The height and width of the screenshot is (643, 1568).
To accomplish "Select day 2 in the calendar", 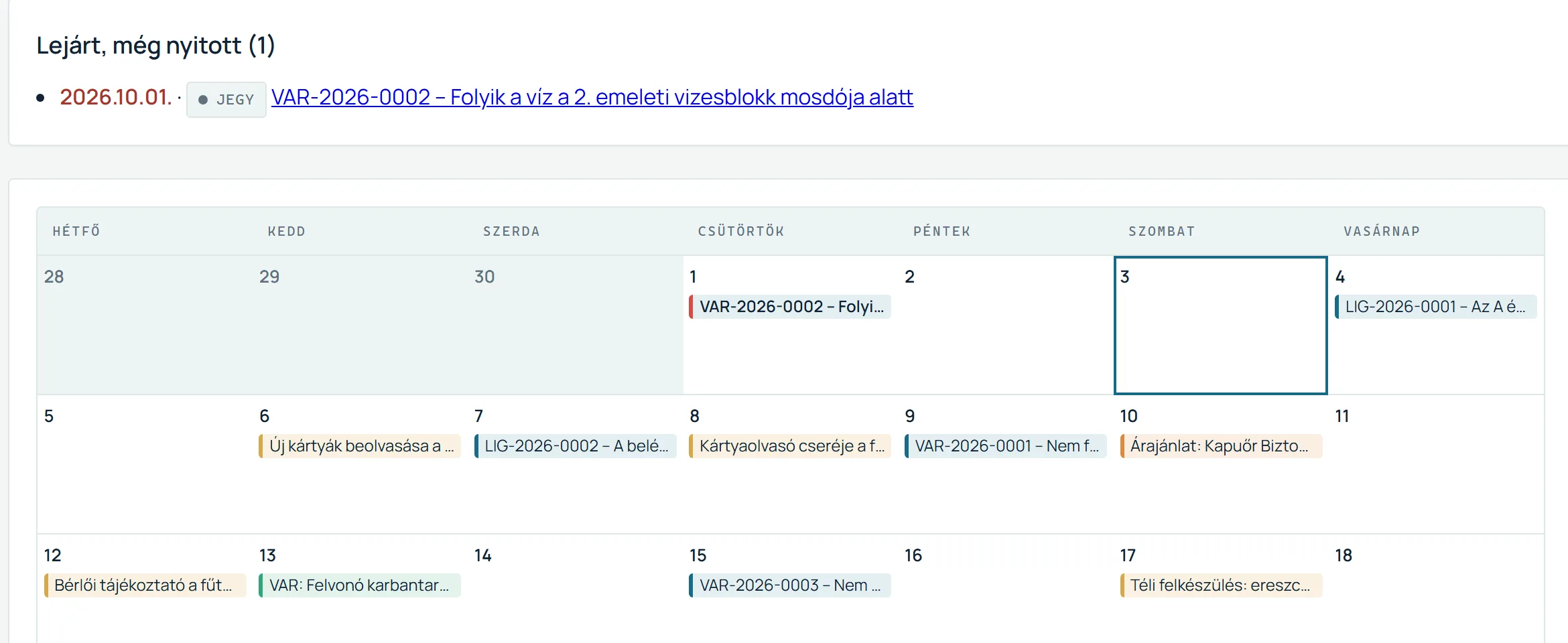I will 1005,326.
